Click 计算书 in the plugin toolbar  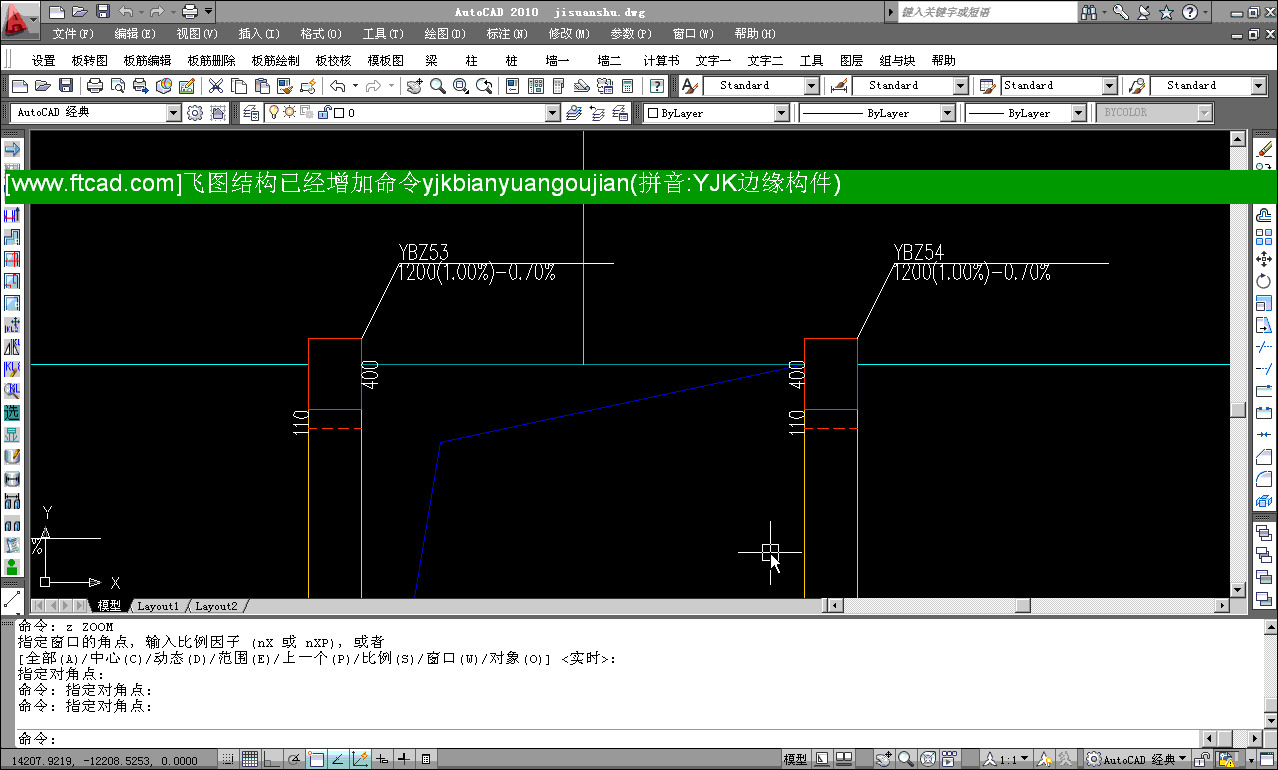(x=661, y=60)
